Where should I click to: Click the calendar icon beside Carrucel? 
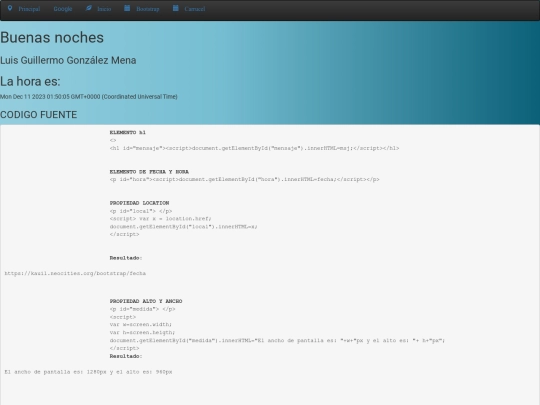point(176,8)
